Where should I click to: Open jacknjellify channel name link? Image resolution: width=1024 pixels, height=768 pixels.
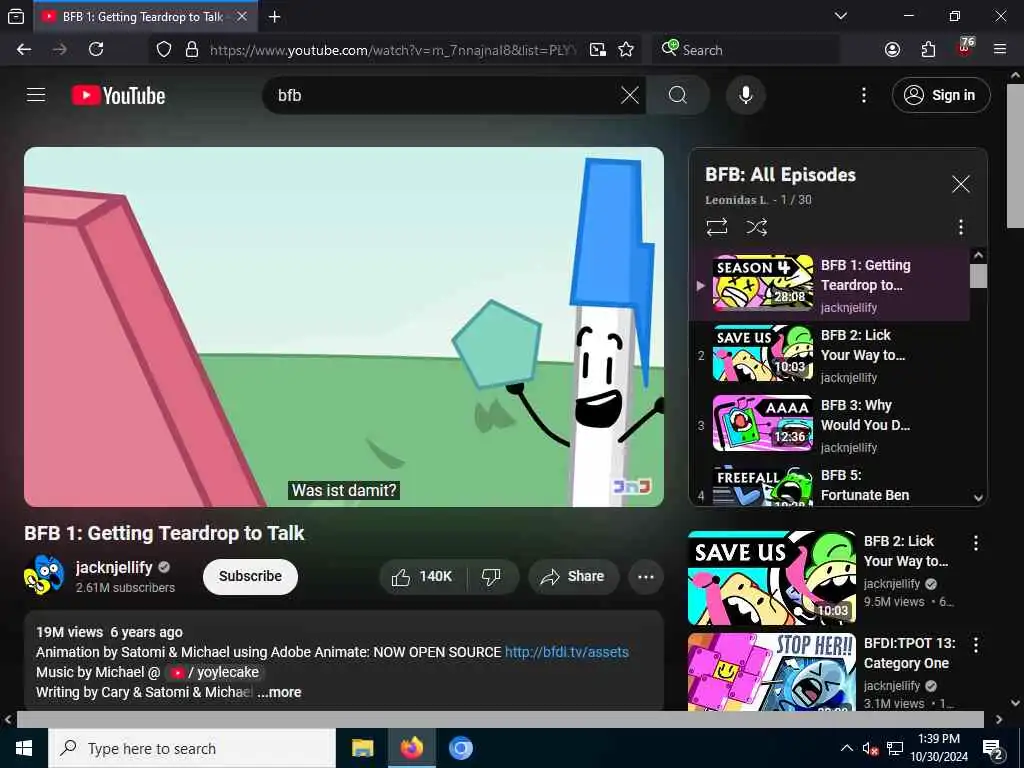pos(114,567)
